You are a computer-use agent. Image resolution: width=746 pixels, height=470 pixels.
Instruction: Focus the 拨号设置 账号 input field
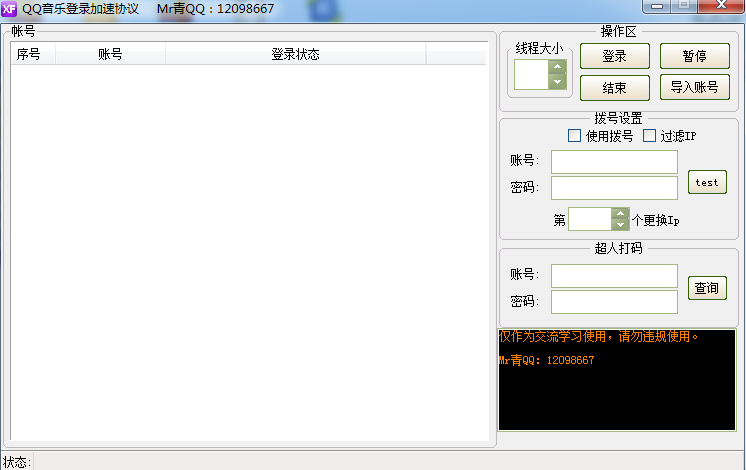tap(614, 162)
